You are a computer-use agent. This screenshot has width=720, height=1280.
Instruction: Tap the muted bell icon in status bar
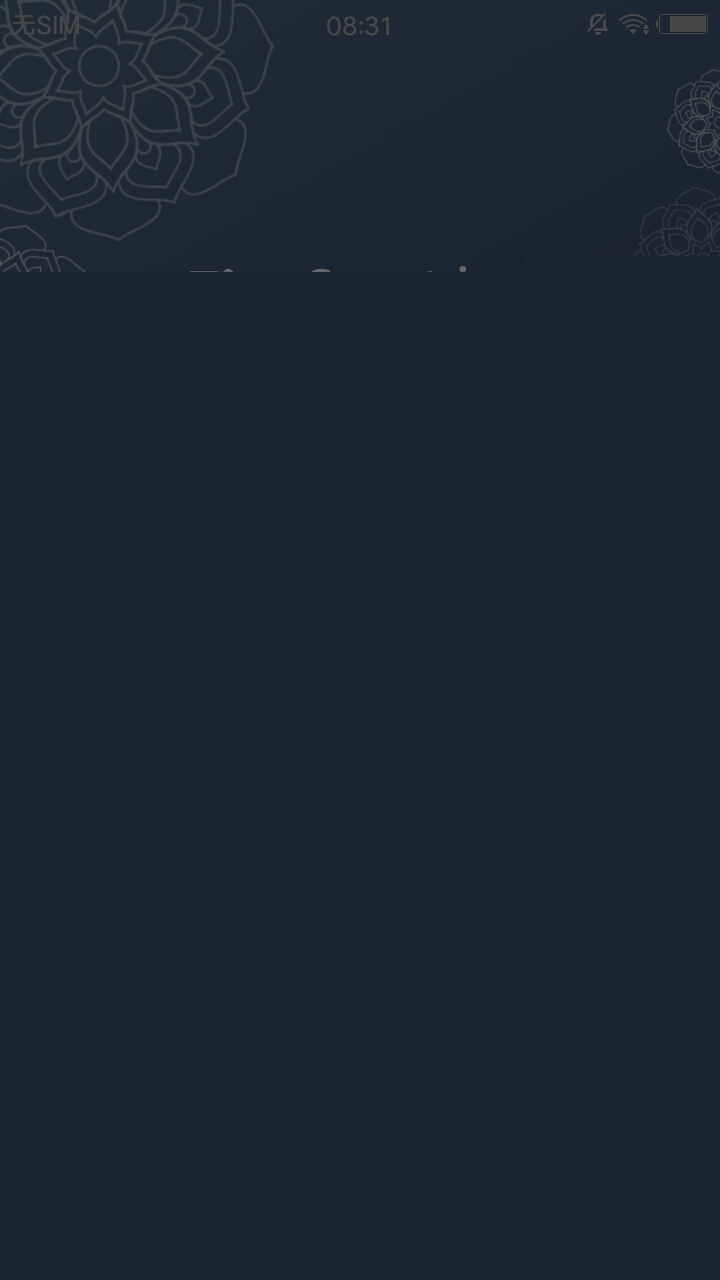598,25
